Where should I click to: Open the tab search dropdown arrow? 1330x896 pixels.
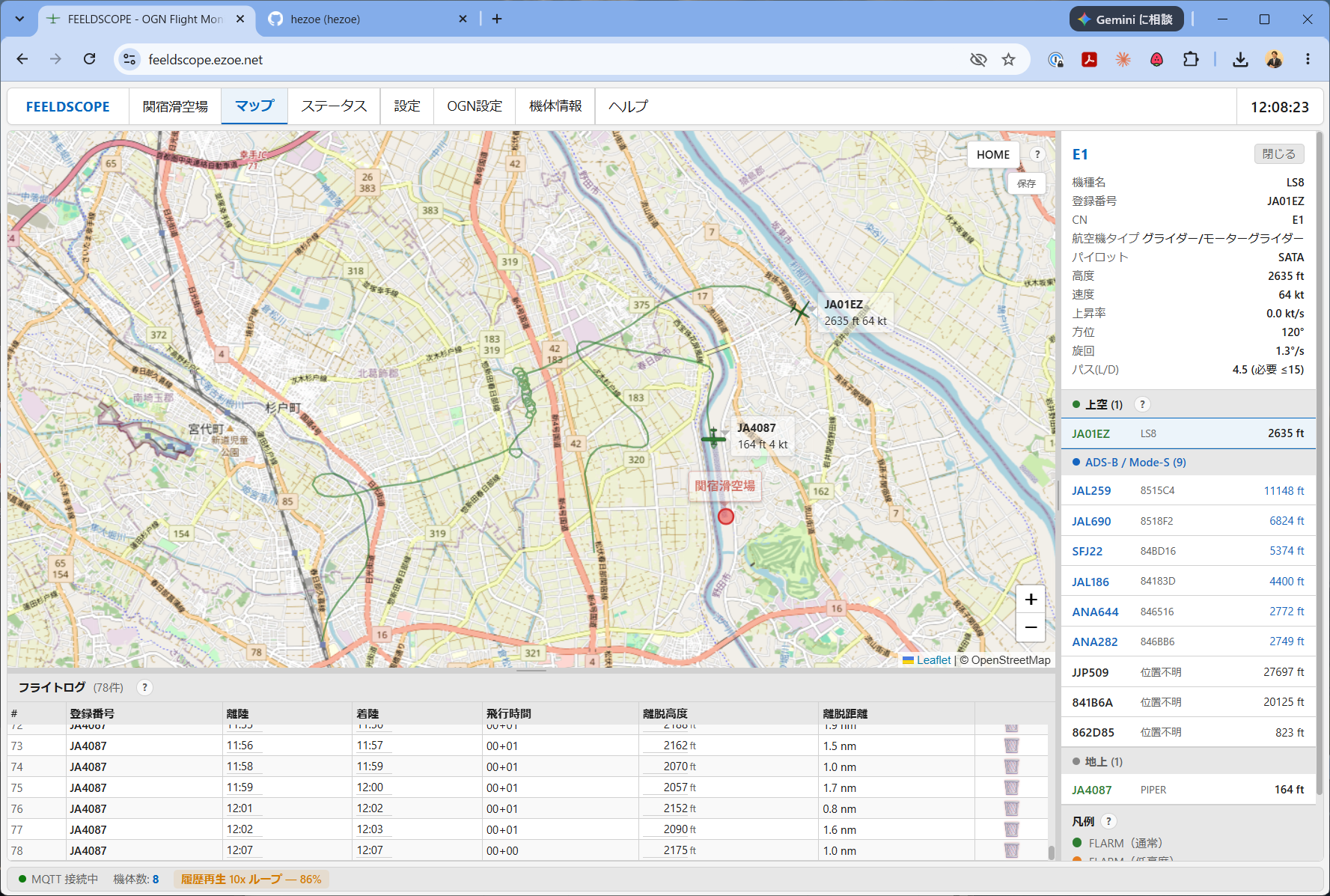coord(19,19)
